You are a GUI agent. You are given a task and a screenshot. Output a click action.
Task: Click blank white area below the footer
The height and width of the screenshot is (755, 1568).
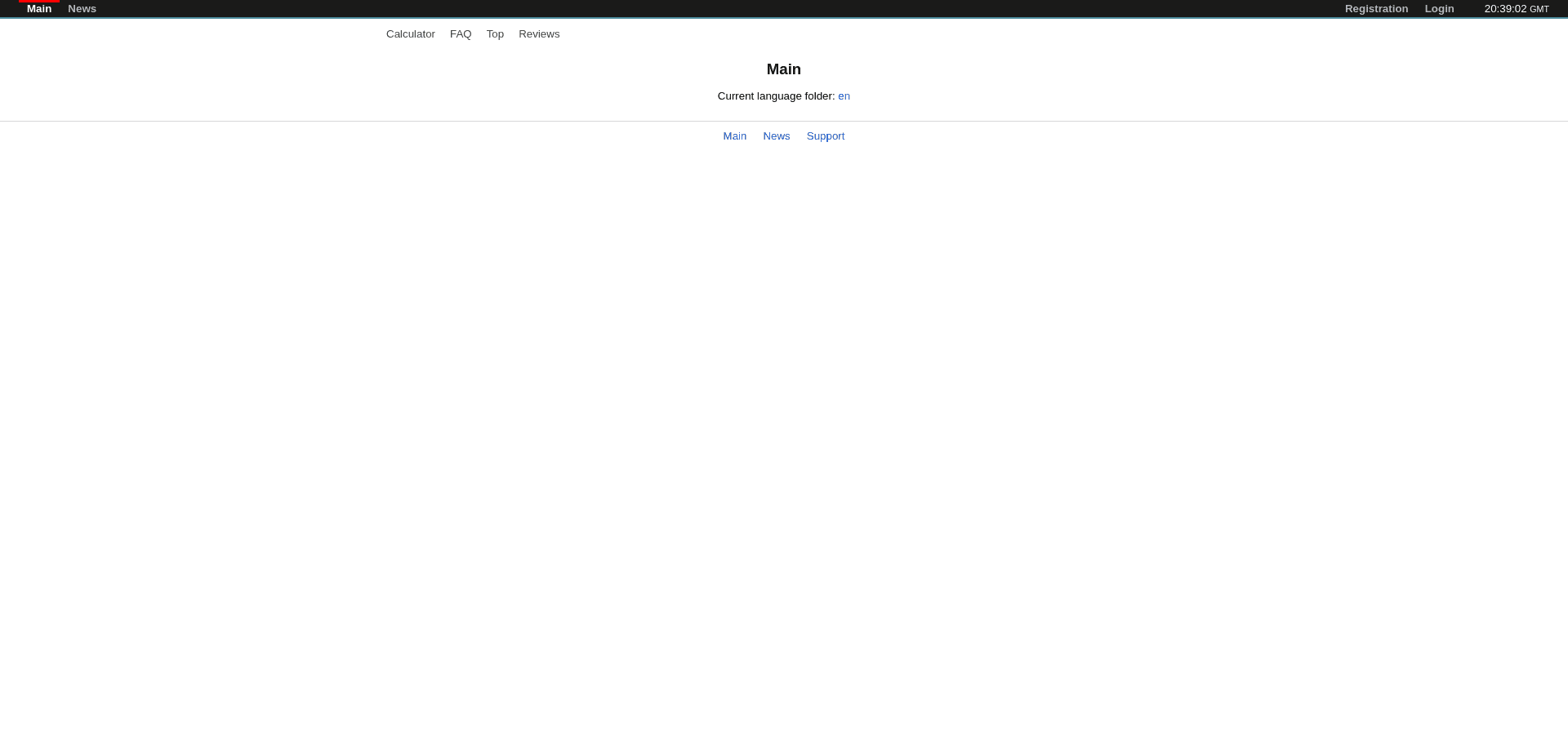(x=784, y=449)
